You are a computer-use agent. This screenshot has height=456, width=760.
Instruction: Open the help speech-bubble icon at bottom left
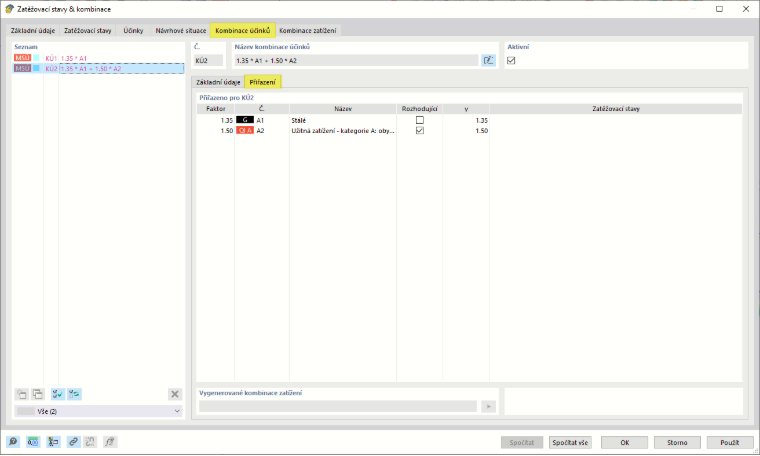pos(13,442)
